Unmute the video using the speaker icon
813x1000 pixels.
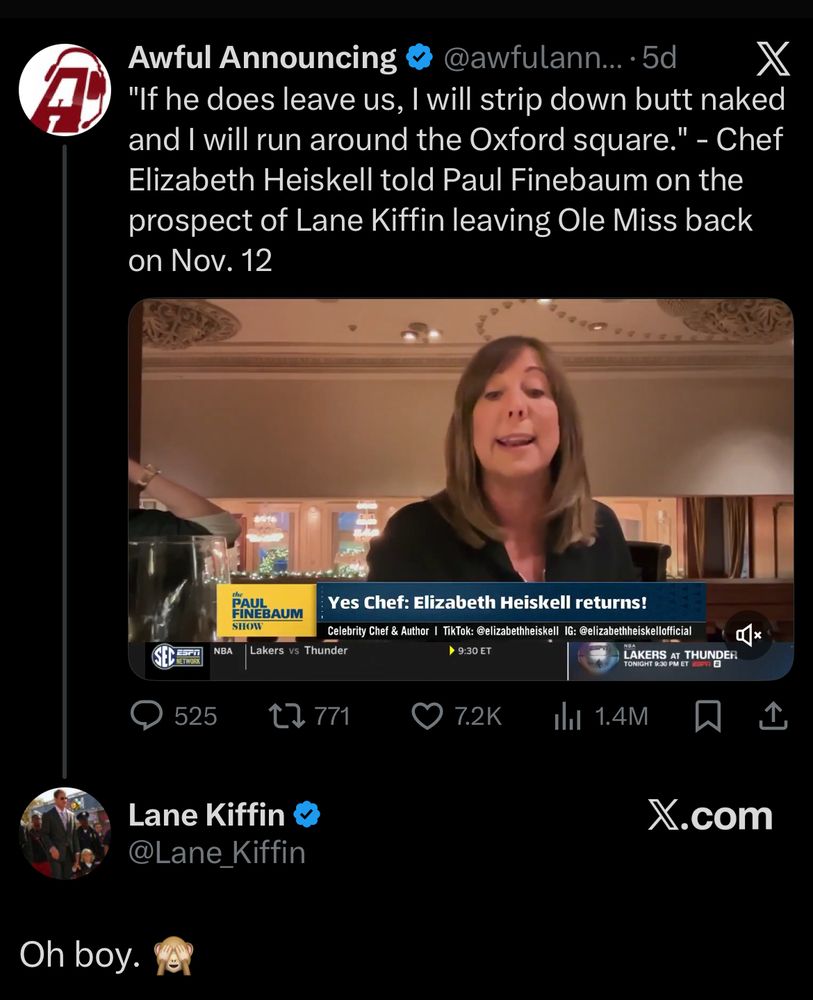[749, 634]
